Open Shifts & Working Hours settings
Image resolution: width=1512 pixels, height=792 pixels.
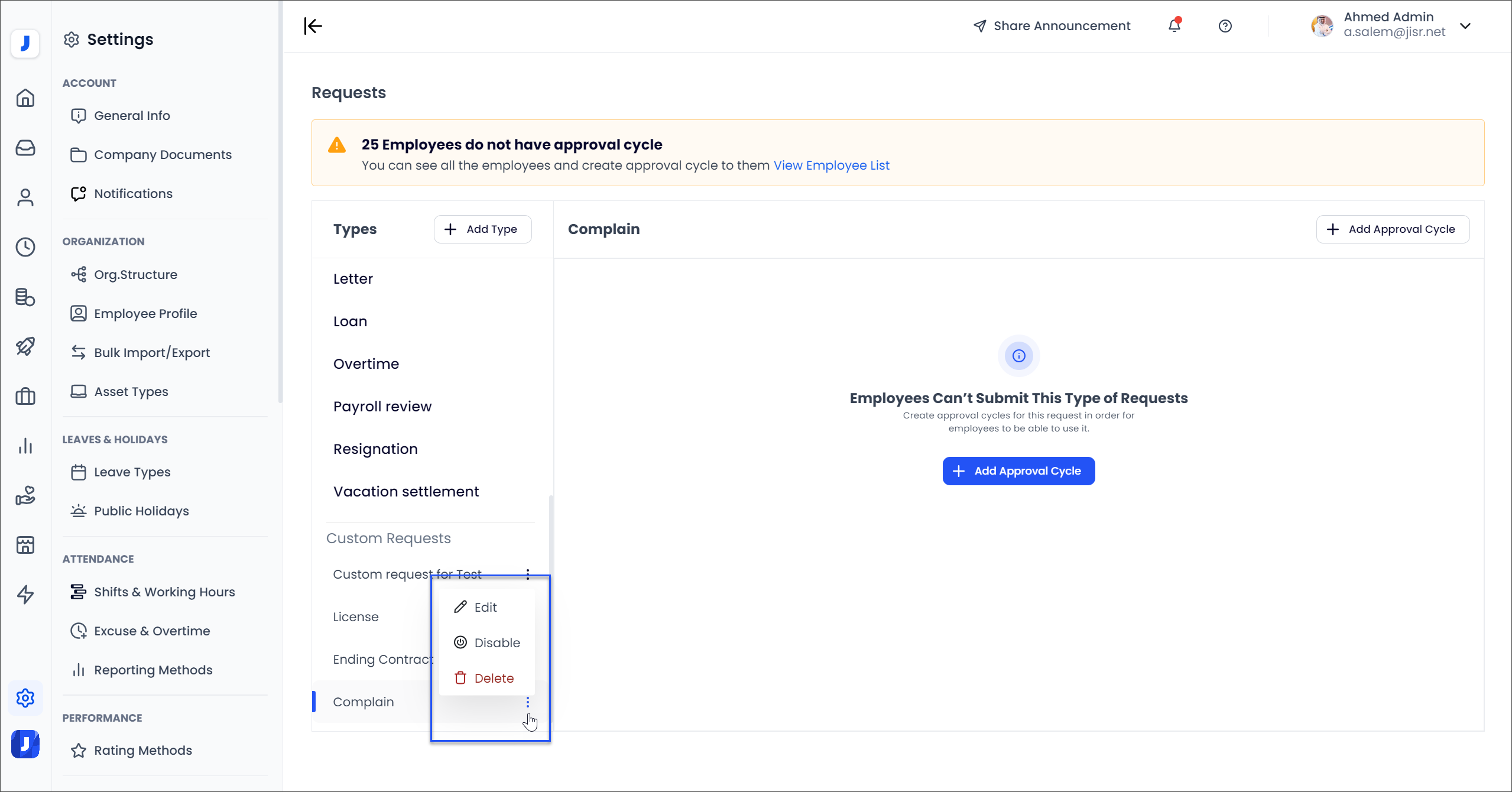164,592
